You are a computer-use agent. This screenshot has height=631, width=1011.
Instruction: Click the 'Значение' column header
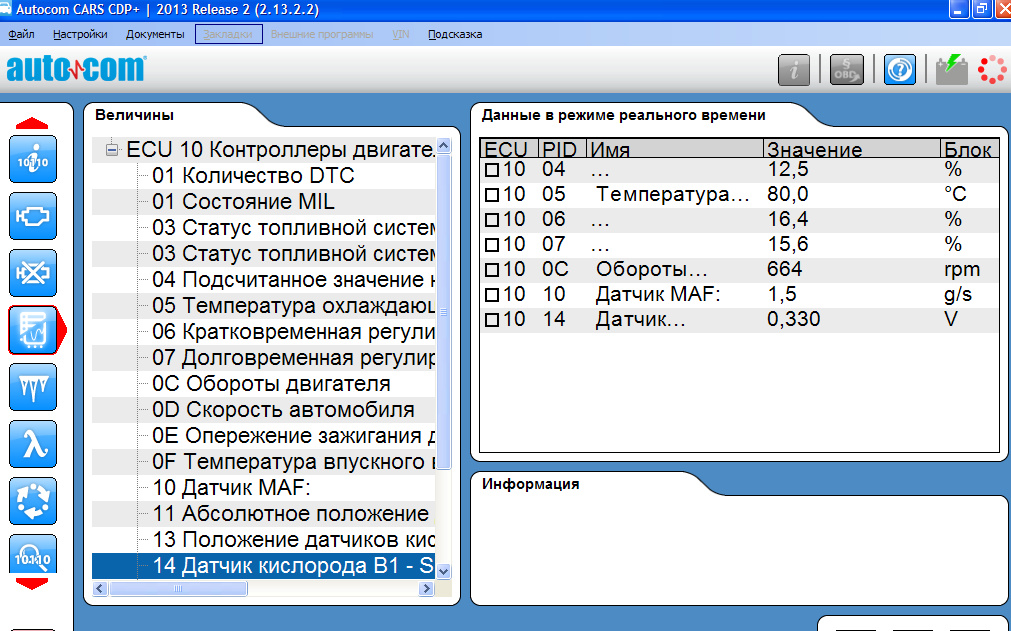click(x=814, y=150)
